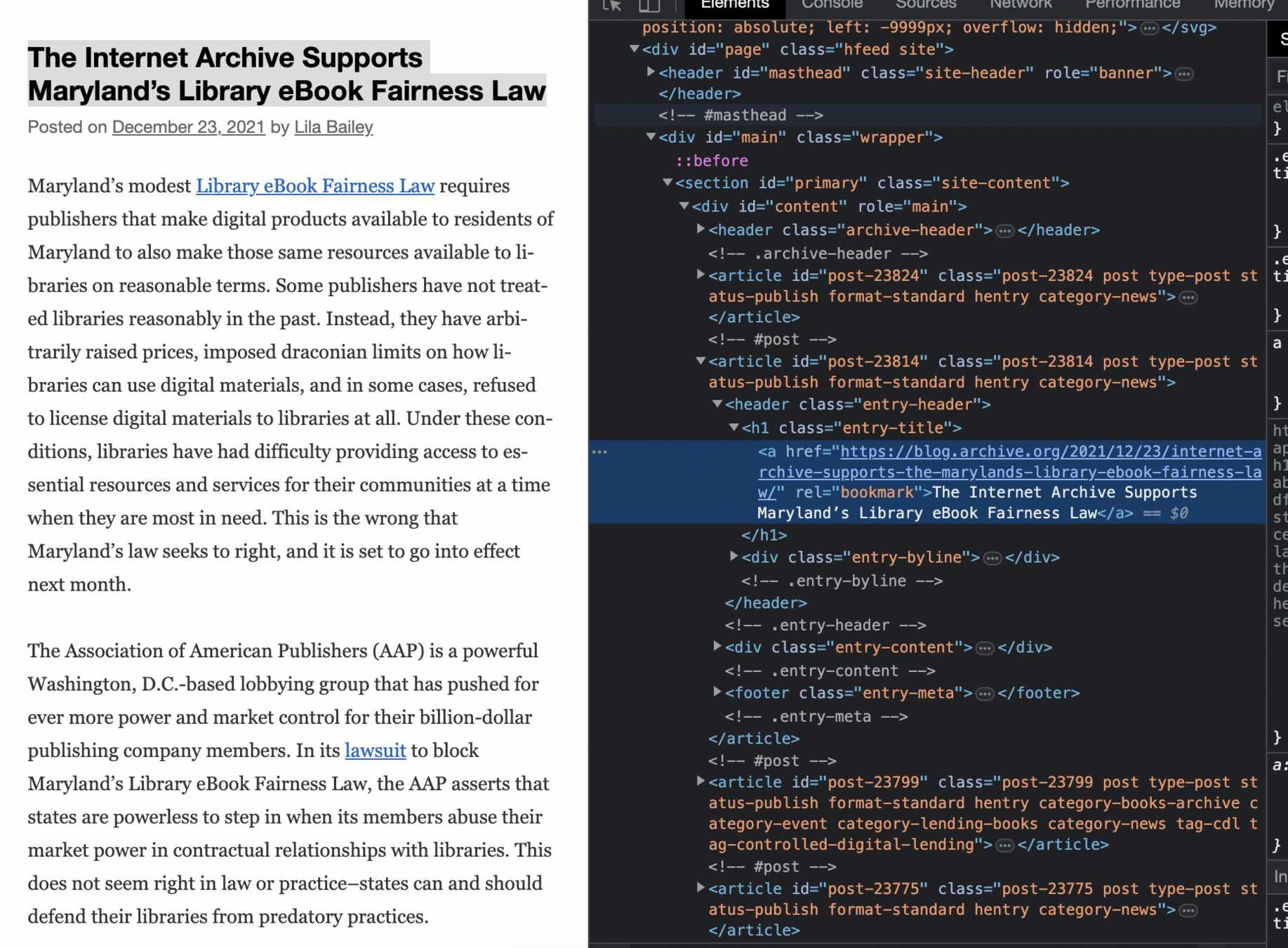Select the <!-- #masthead --> comment line
Screen dimensions: 1288x948
pyautogui.click(x=741, y=115)
